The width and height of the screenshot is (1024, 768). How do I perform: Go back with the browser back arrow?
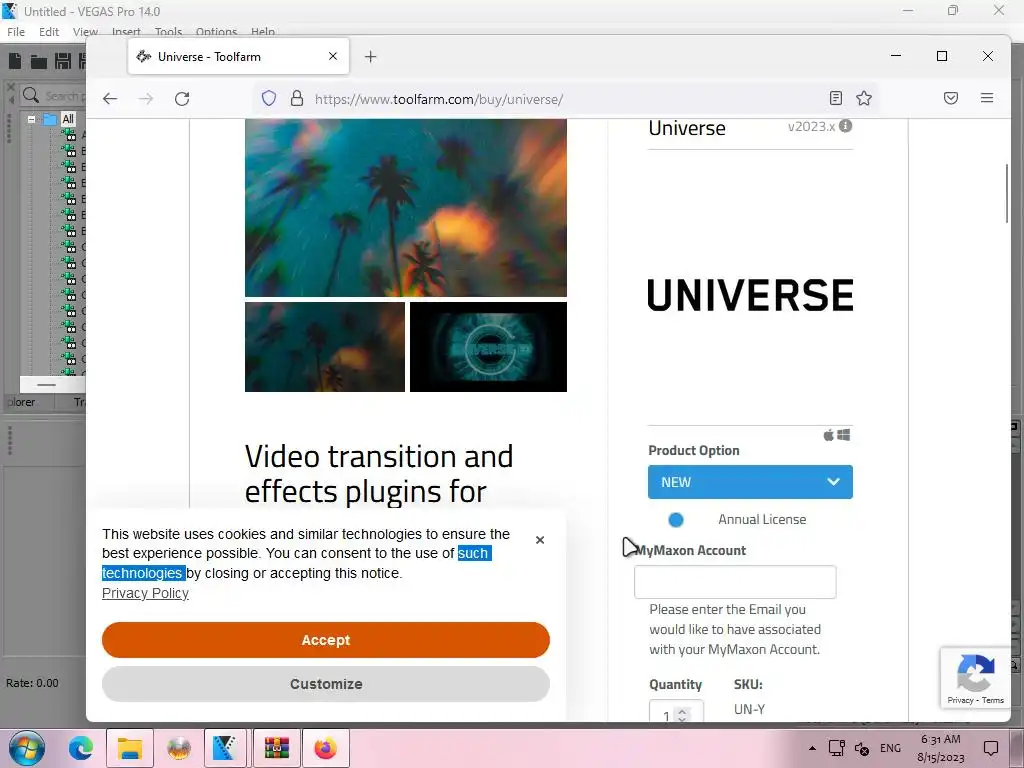pos(110,99)
